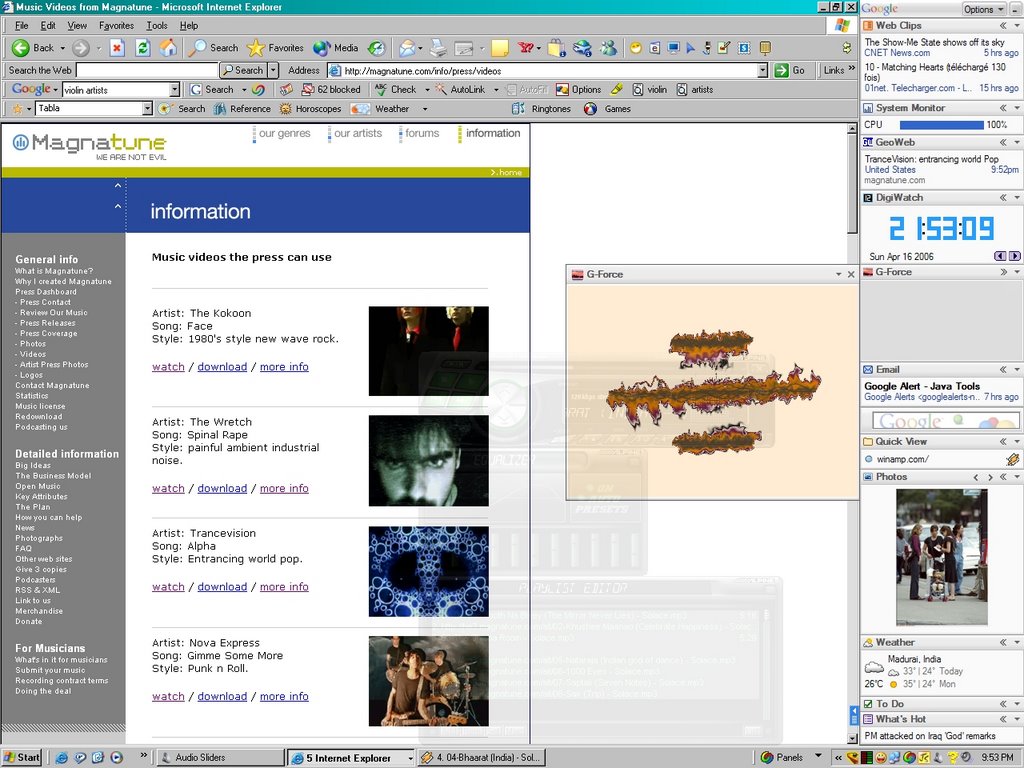The width and height of the screenshot is (1024, 768).
Task: Click the Messenger buddies toolbar icon
Action: pos(609,48)
